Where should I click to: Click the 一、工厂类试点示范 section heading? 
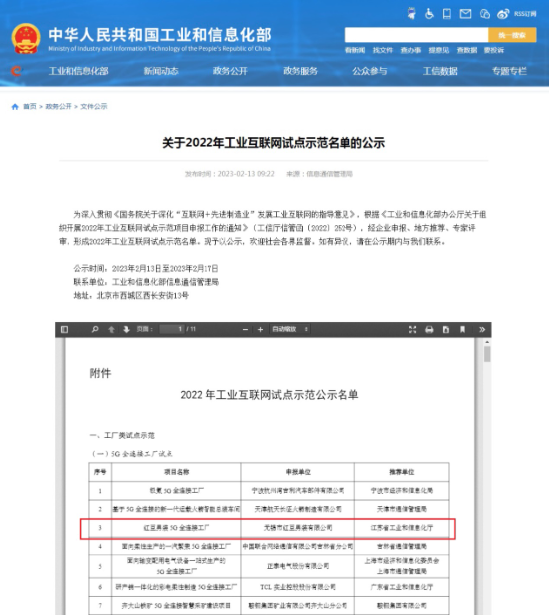[x=122, y=435]
